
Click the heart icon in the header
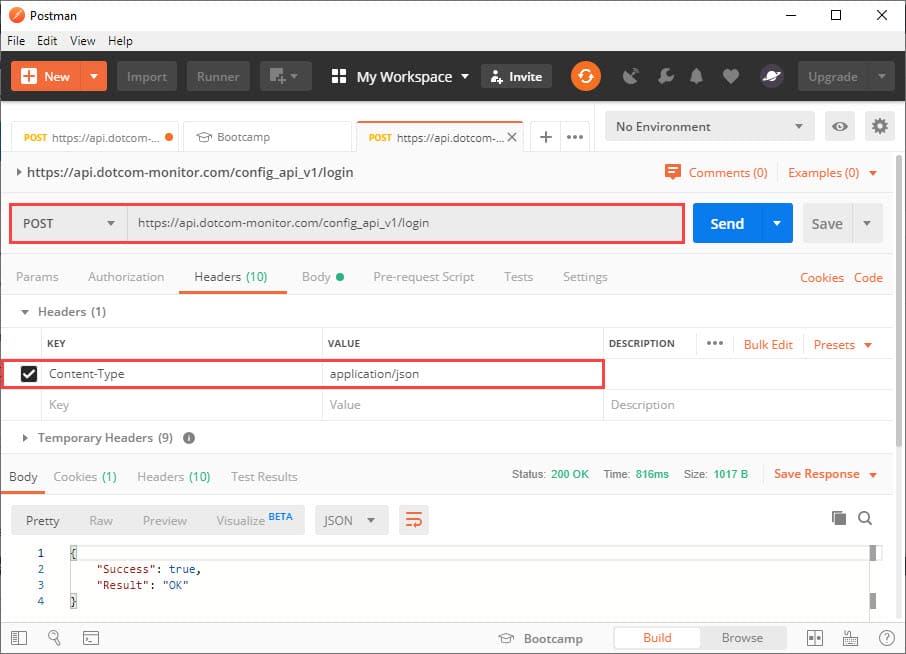click(731, 76)
